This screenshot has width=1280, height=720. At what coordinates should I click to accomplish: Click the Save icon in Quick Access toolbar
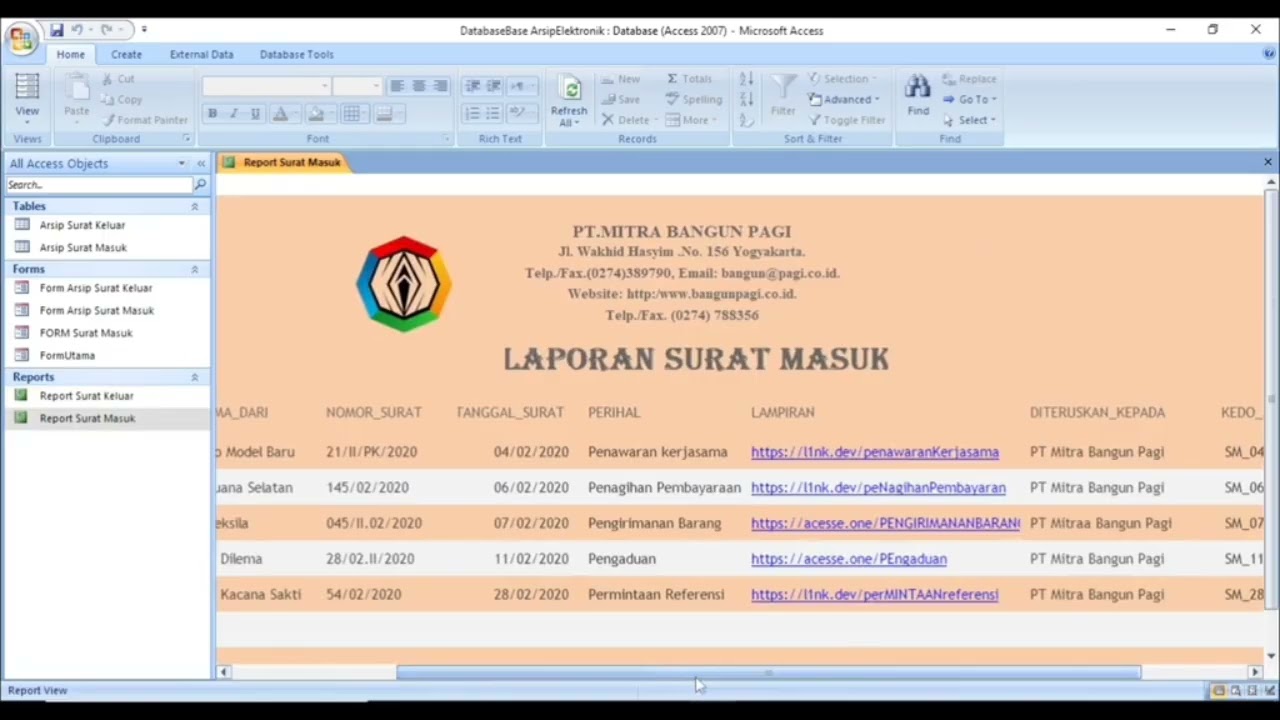[x=57, y=30]
